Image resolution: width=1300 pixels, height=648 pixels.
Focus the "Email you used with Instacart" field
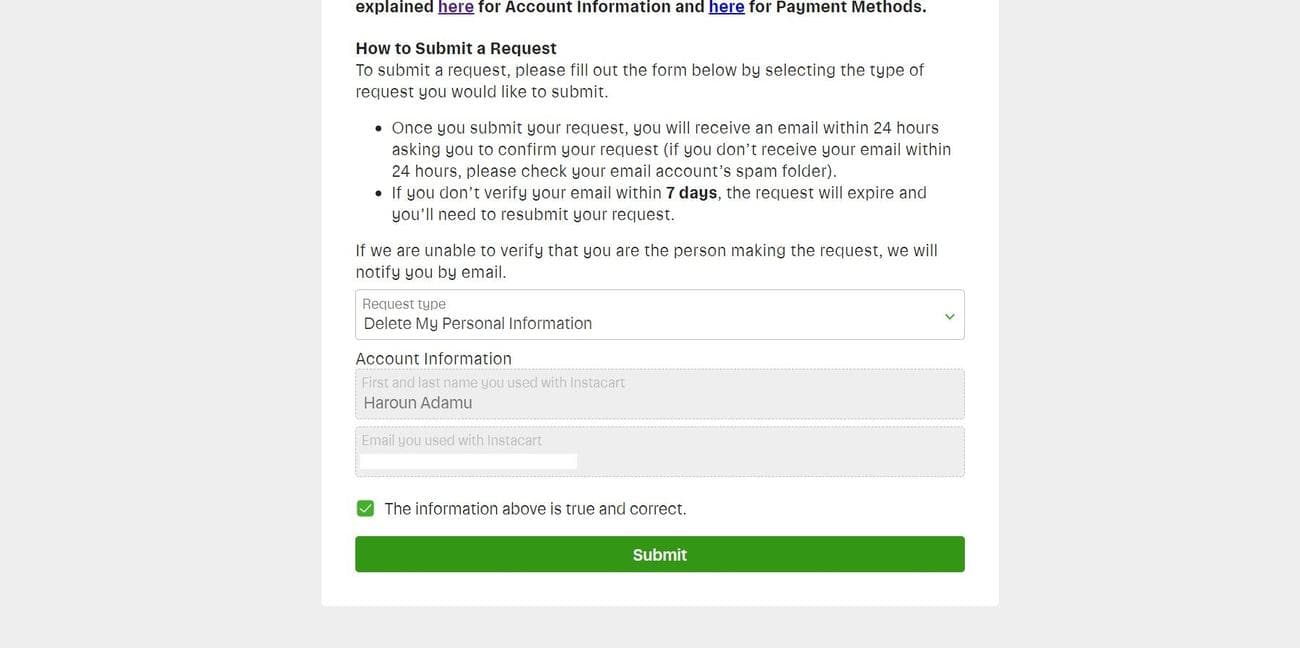click(x=660, y=451)
